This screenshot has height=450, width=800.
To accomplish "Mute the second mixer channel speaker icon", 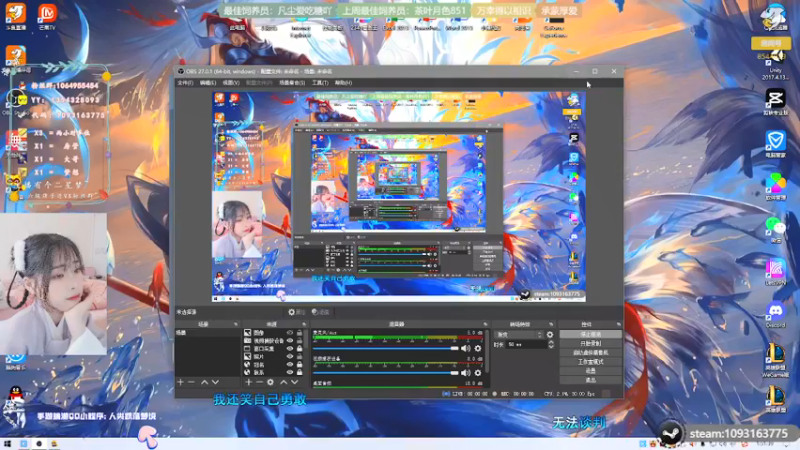I will pyautogui.click(x=465, y=373).
